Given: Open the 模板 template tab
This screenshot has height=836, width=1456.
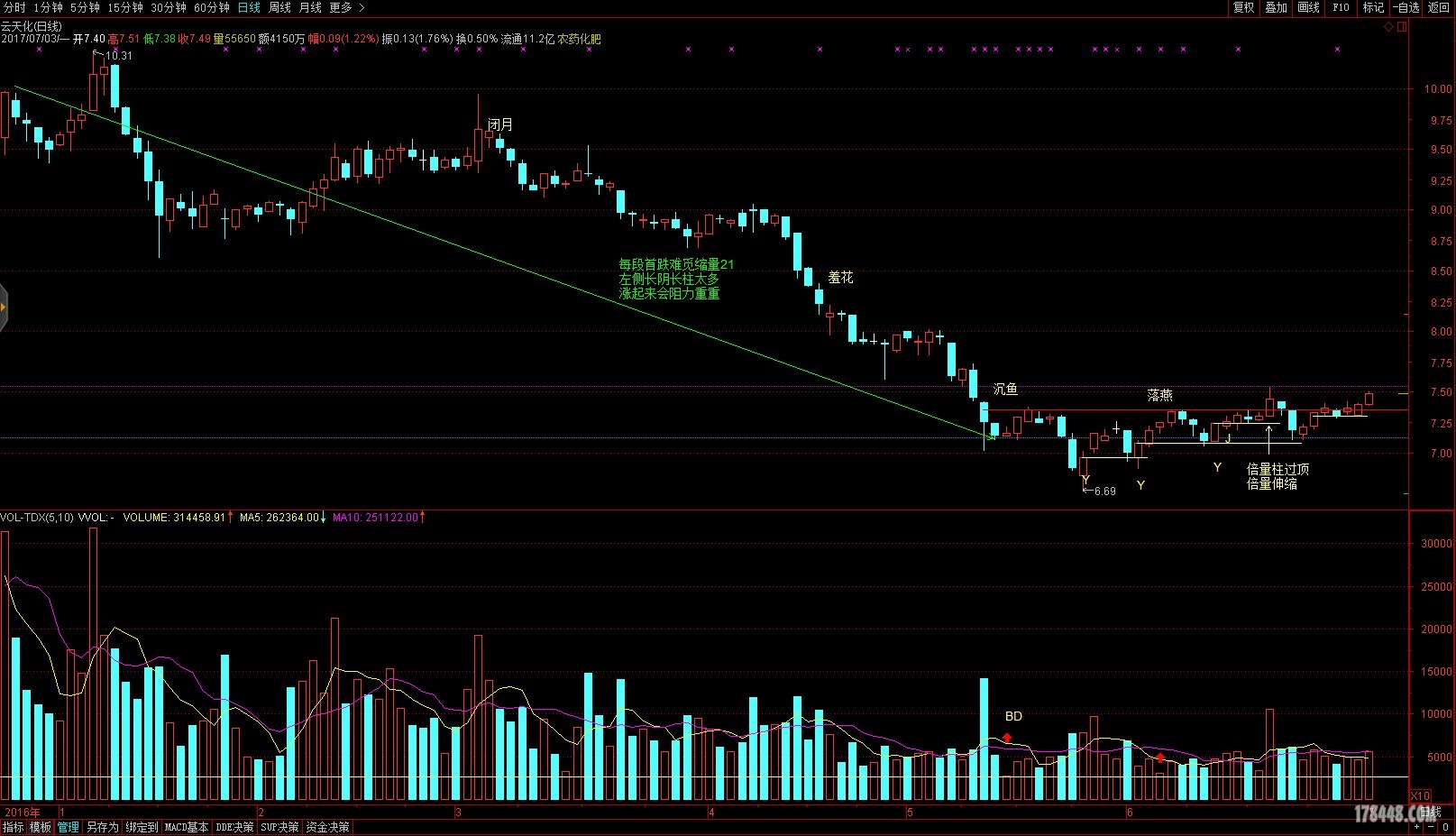Looking at the screenshot, I should pos(41,827).
